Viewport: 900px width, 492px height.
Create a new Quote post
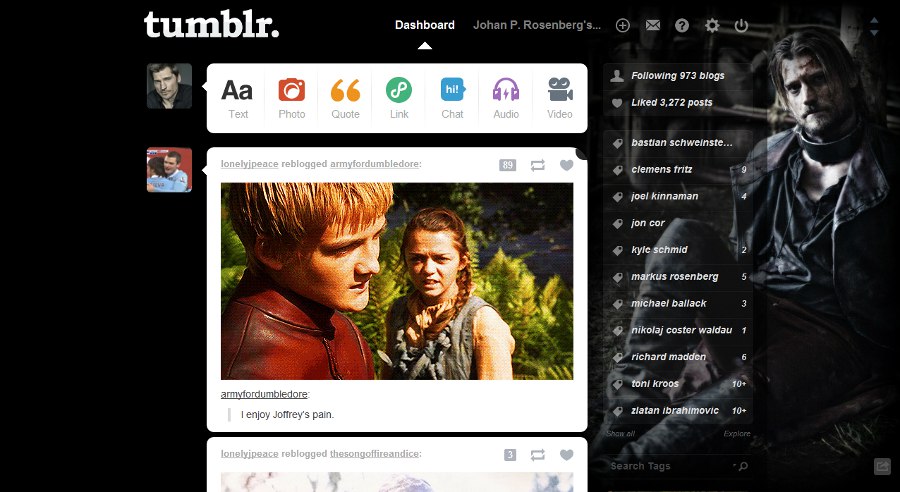tap(345, 99)
